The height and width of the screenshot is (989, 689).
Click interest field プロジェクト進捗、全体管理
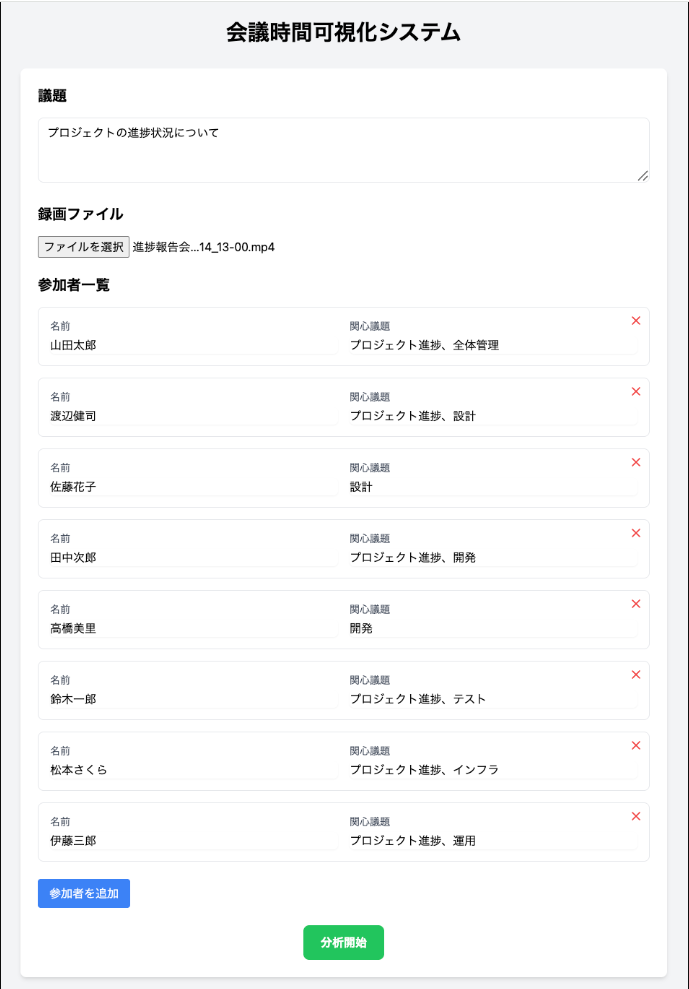coord(493,346)
